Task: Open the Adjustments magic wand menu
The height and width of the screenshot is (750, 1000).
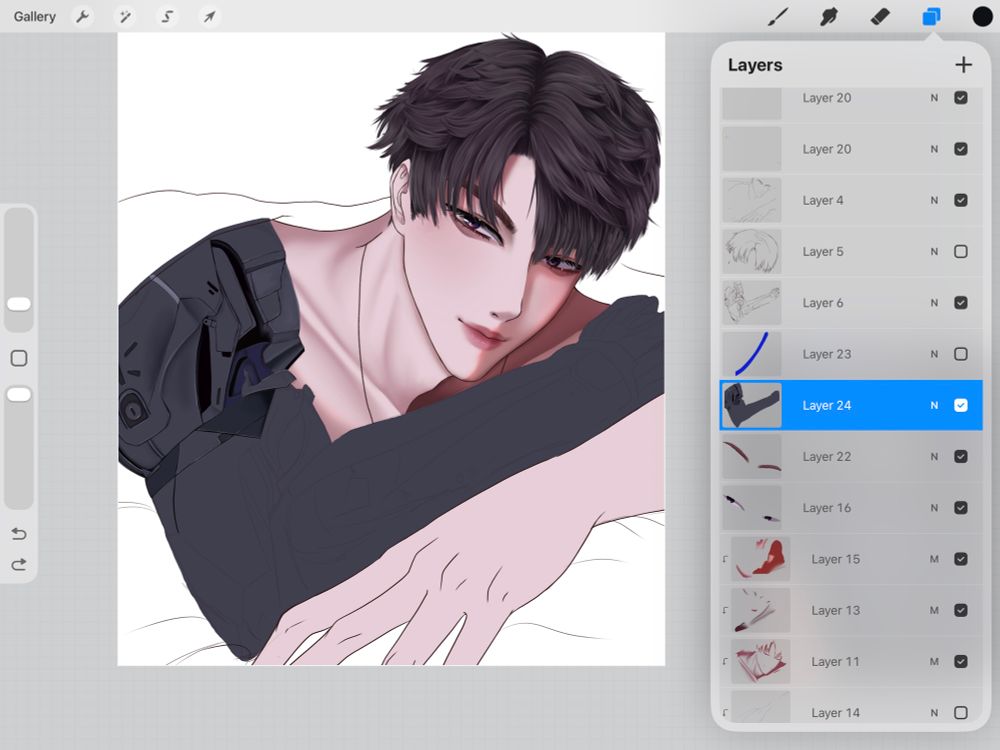Action: click(125, 17)
